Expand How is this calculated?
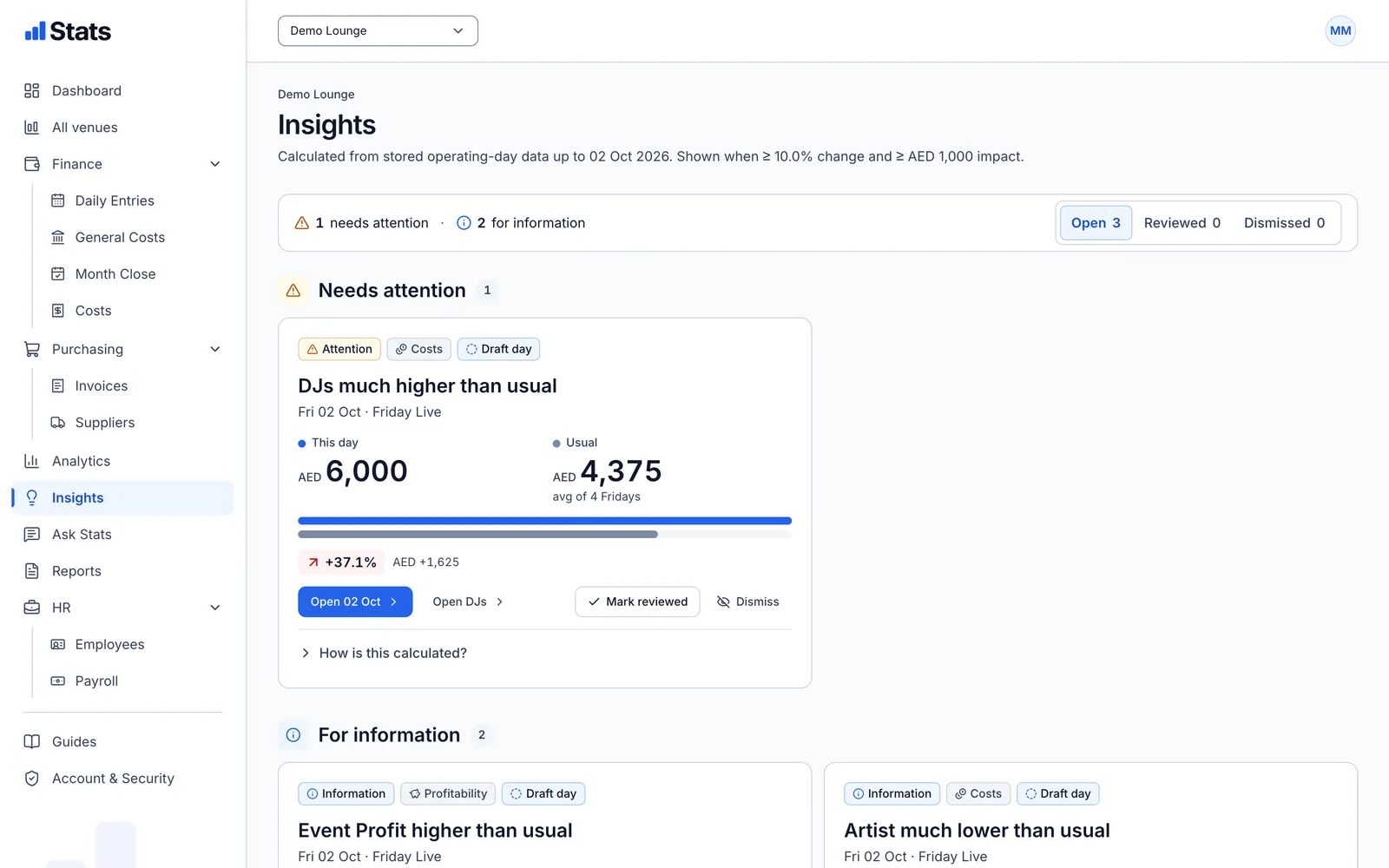The height and width of the screenshot is (868, 1389). tap(384, 653)
